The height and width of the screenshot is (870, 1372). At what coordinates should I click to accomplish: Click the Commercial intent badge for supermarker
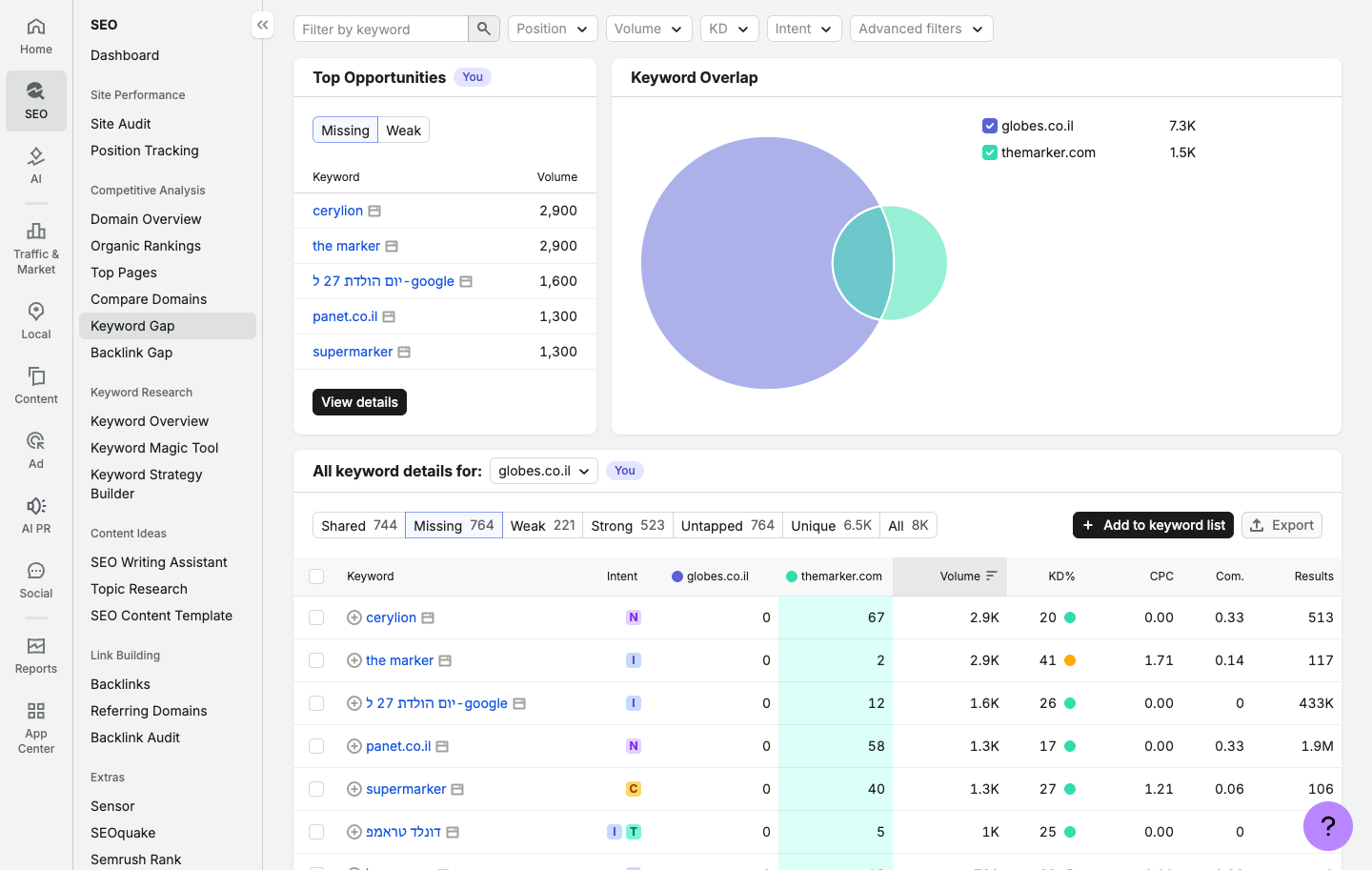point(634,789)
